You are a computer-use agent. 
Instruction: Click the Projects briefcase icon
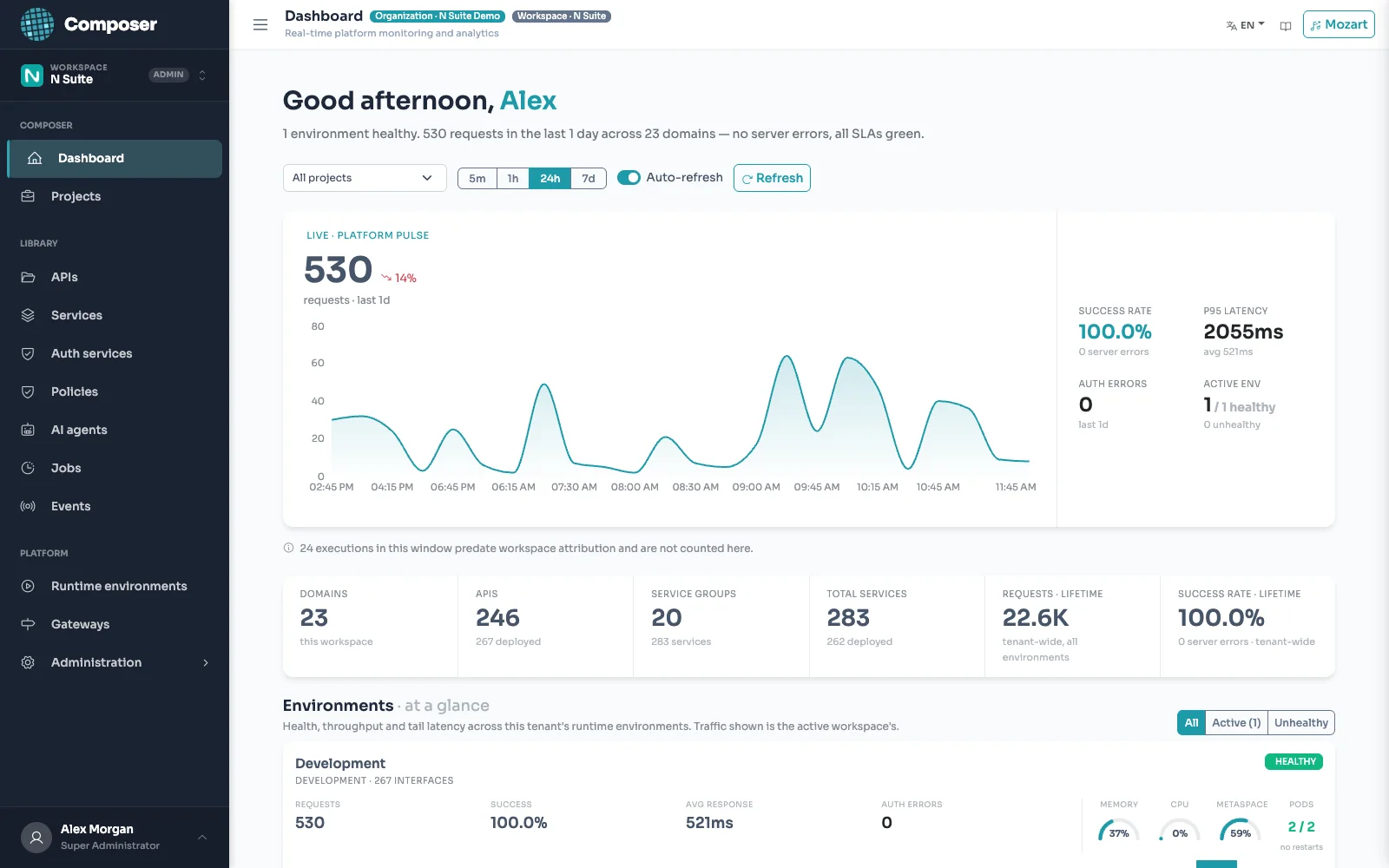click(28, 196)
